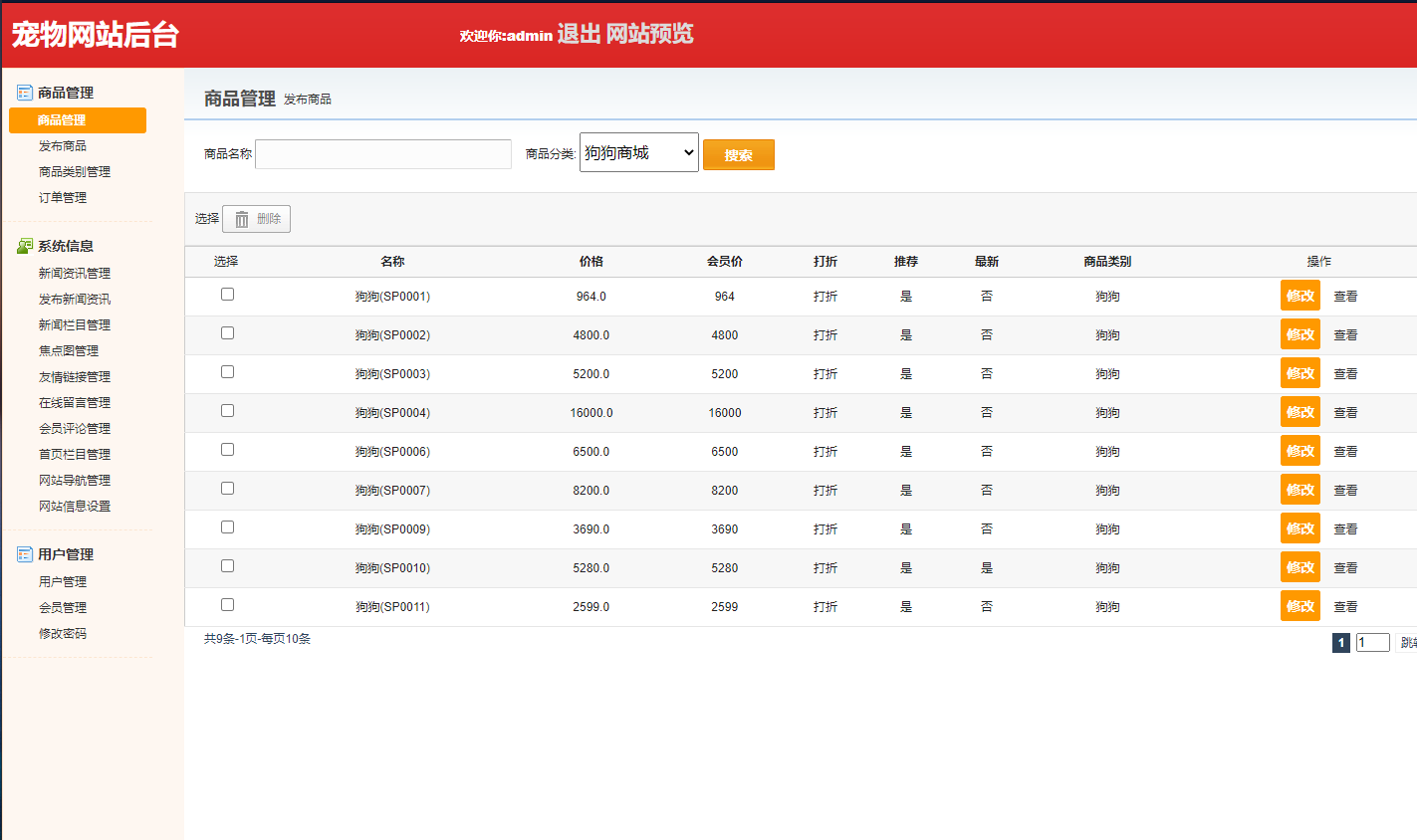1417x840 pixels.
Task: Open the 网站预览 link in header
Action: (x=649, y=34)
